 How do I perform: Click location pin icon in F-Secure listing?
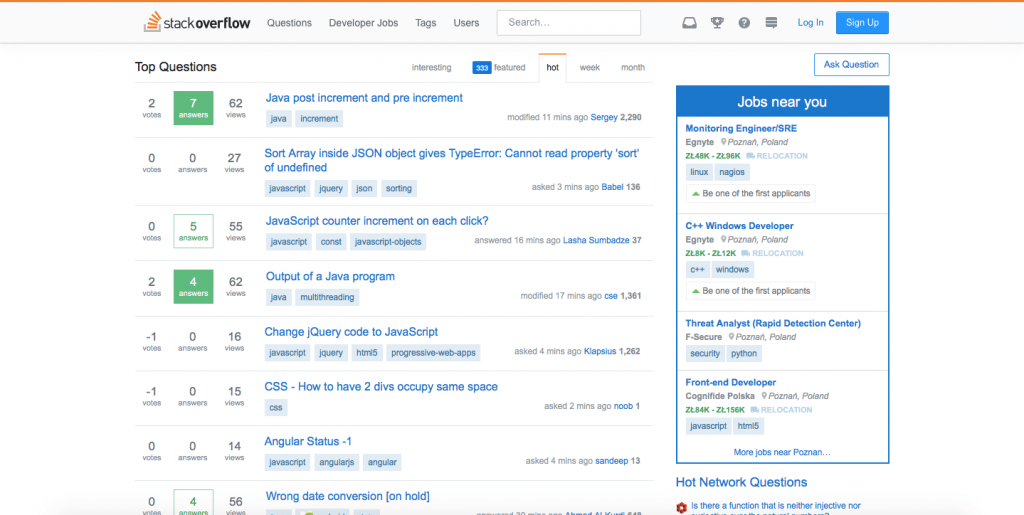pyautogui.click(x=731, y=337)
